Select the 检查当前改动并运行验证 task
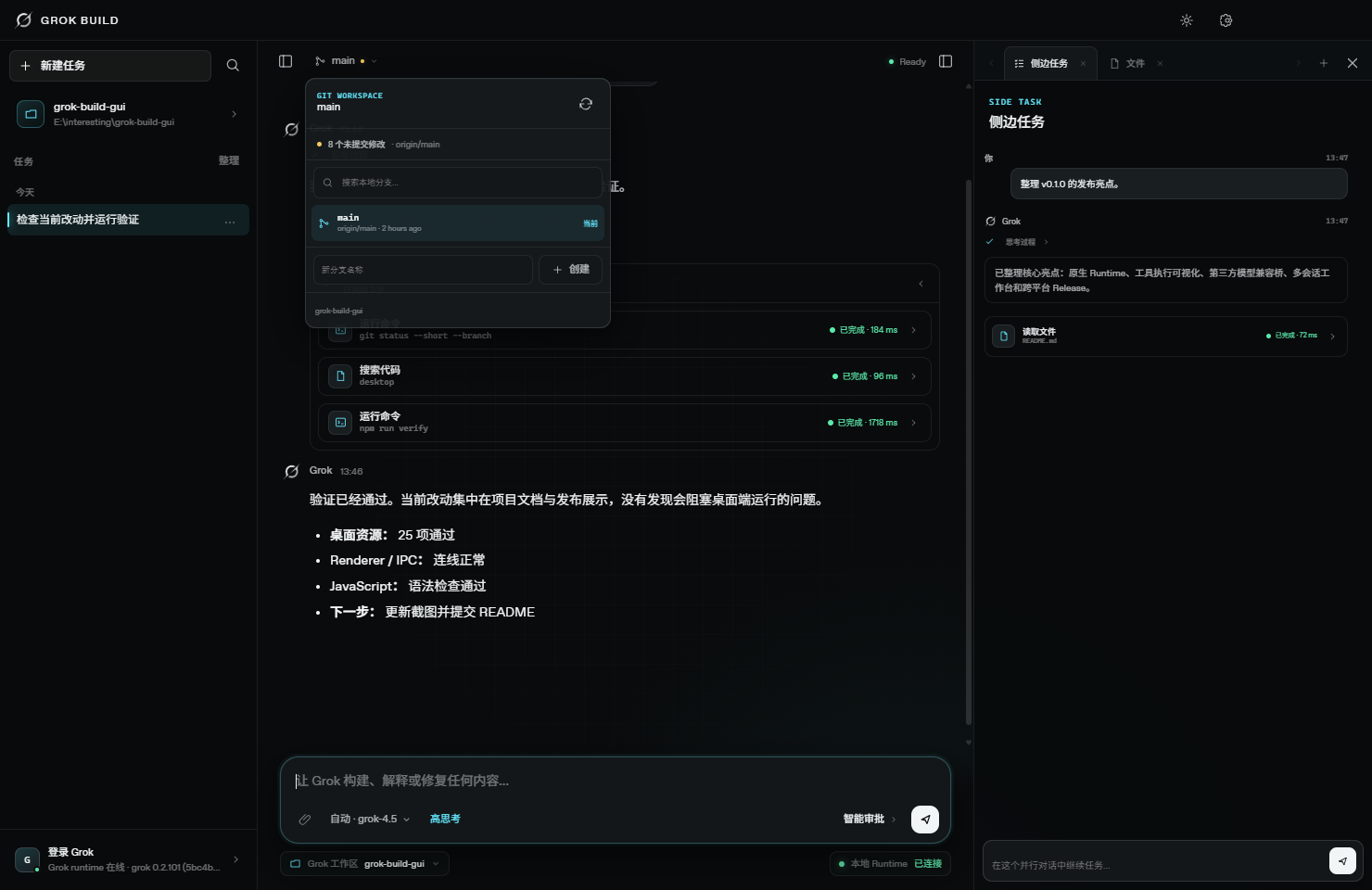1372x890 pixels. click(x=129, y=220)
